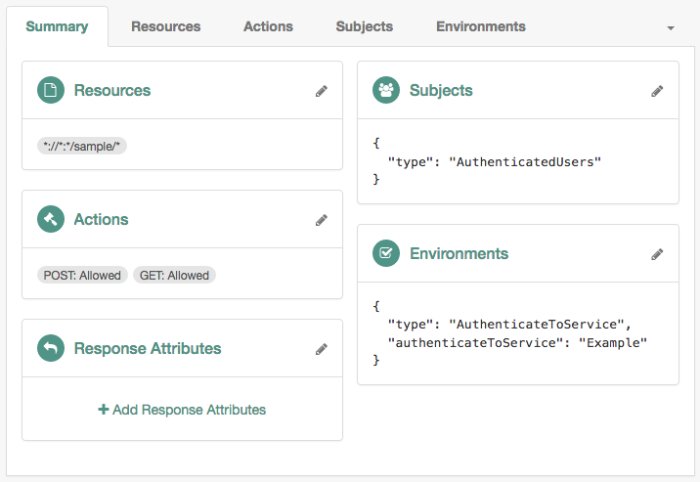This screenshot has height=482, width=700.
Task: Select the GET: Allowed action tag
Action: [175, 275]
